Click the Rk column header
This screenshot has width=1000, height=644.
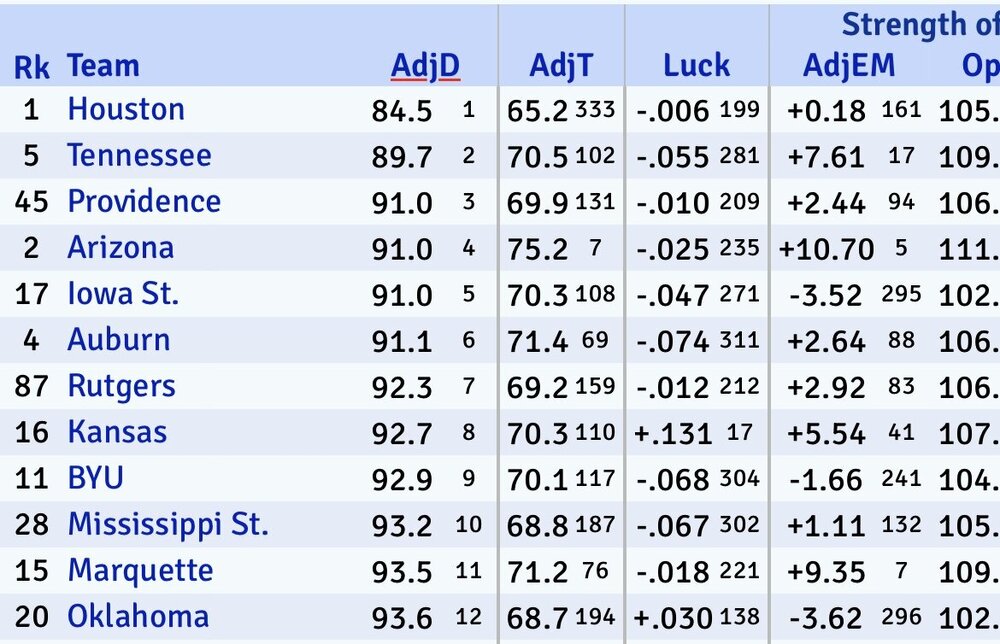click(x=33, y=67)
